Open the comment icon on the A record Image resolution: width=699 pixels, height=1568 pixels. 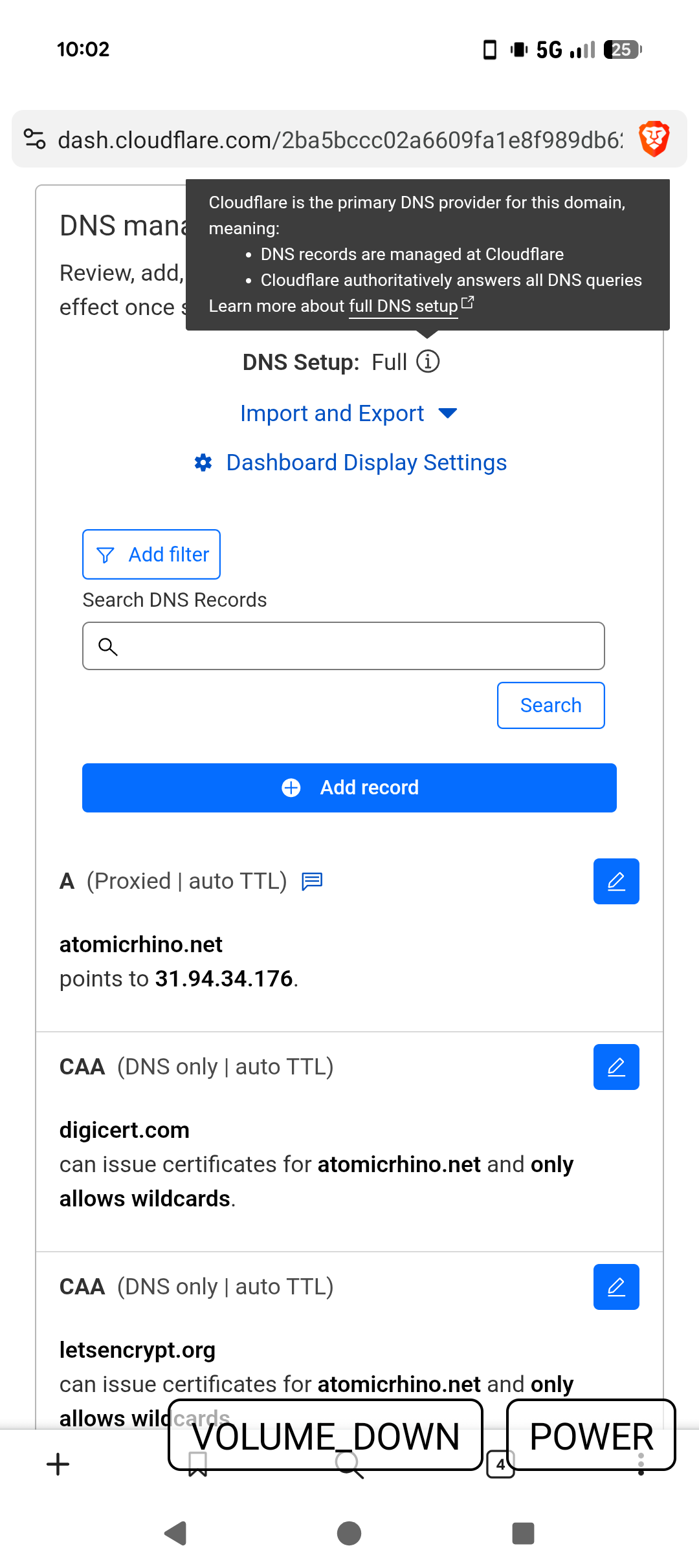point(312,881)
